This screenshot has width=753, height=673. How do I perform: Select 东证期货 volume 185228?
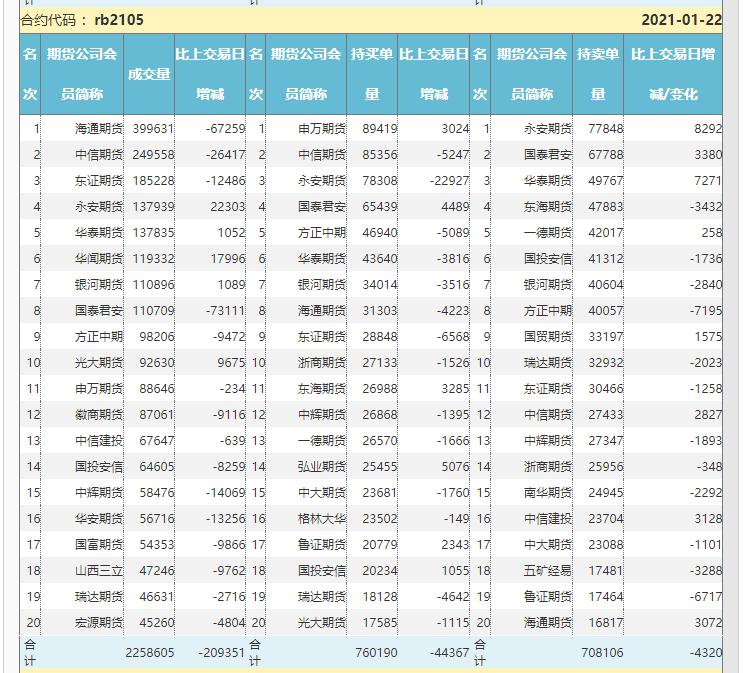pos(153,181)
